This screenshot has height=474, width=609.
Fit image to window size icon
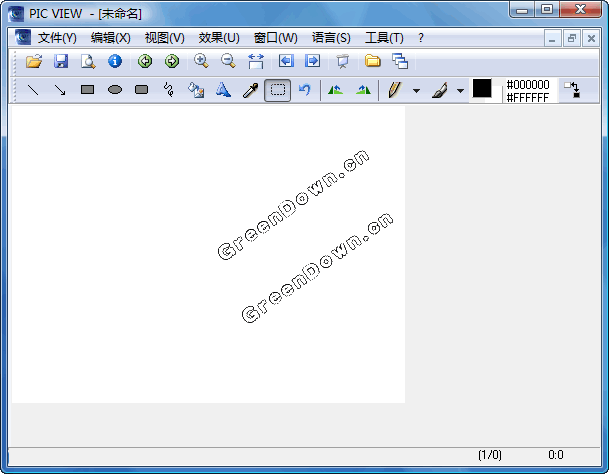point(256,61)
